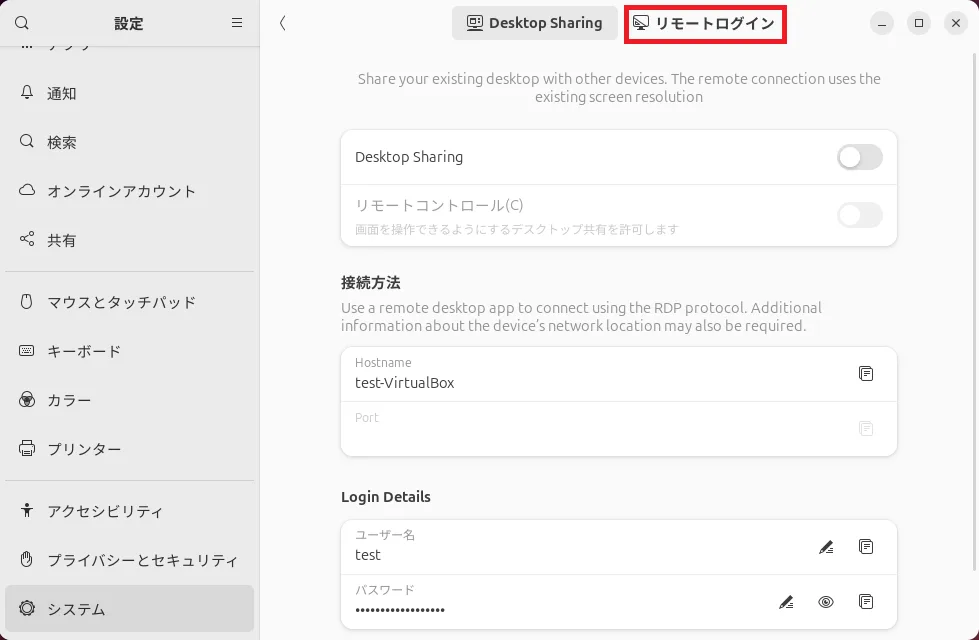This screenshot has height=640, width=979.
Task: Switch to the リモートログイン tab
Action: tap(705, 23)
